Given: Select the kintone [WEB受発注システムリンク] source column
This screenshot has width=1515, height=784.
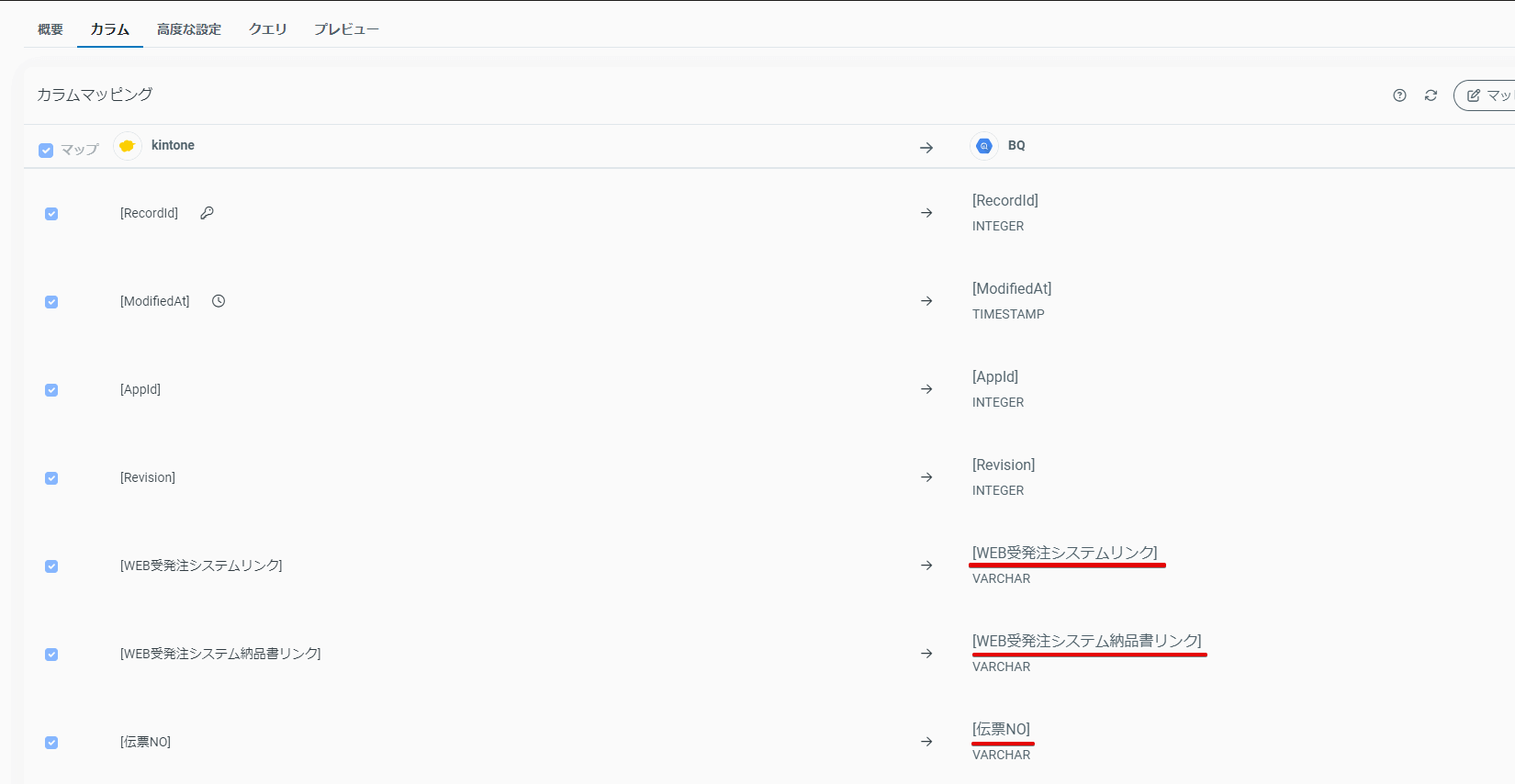Looking at the screenshot, I should (x=201, y=566).
